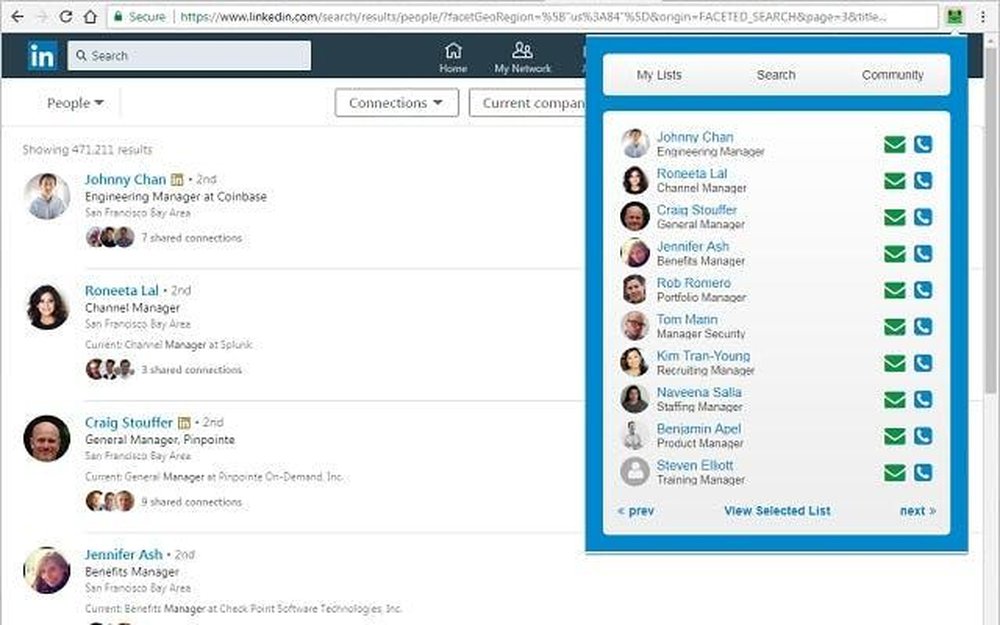Click the View Selected List link
This screenshot has height=625, width=1000.
[x=777, y=511]
